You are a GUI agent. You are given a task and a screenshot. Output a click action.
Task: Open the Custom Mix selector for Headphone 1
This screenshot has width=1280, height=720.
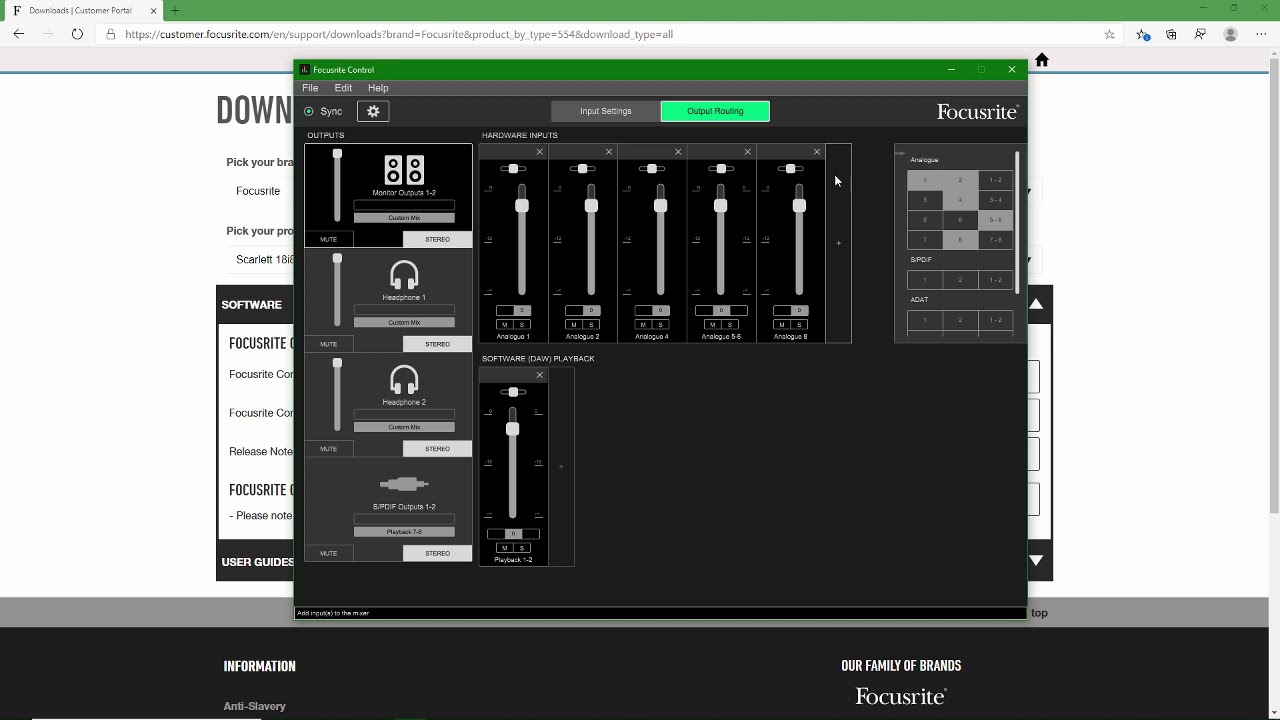point(404,322)
